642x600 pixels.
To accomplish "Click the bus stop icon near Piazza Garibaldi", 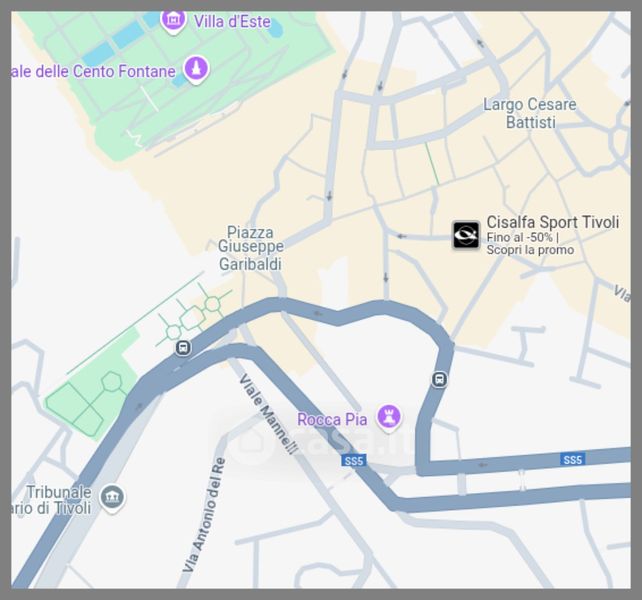I will 183,348.
